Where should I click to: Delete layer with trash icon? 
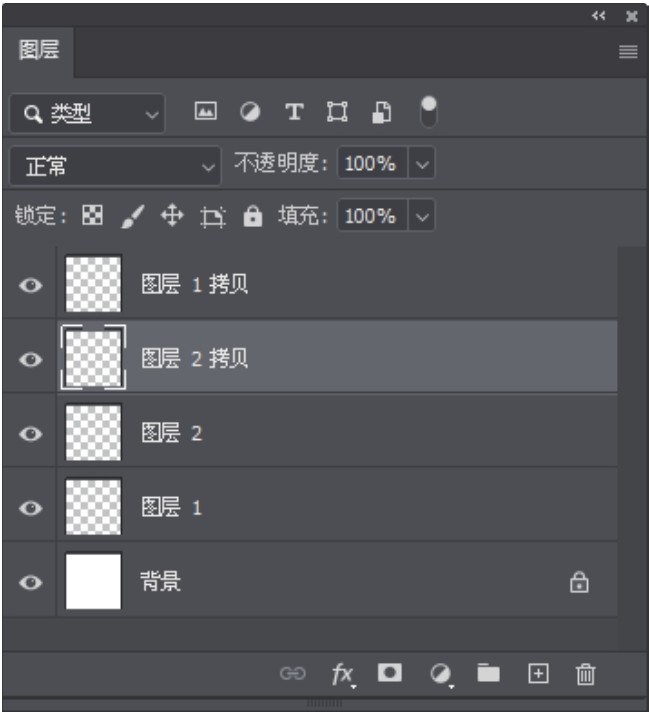pyautogui.click(x=585, y=674)
